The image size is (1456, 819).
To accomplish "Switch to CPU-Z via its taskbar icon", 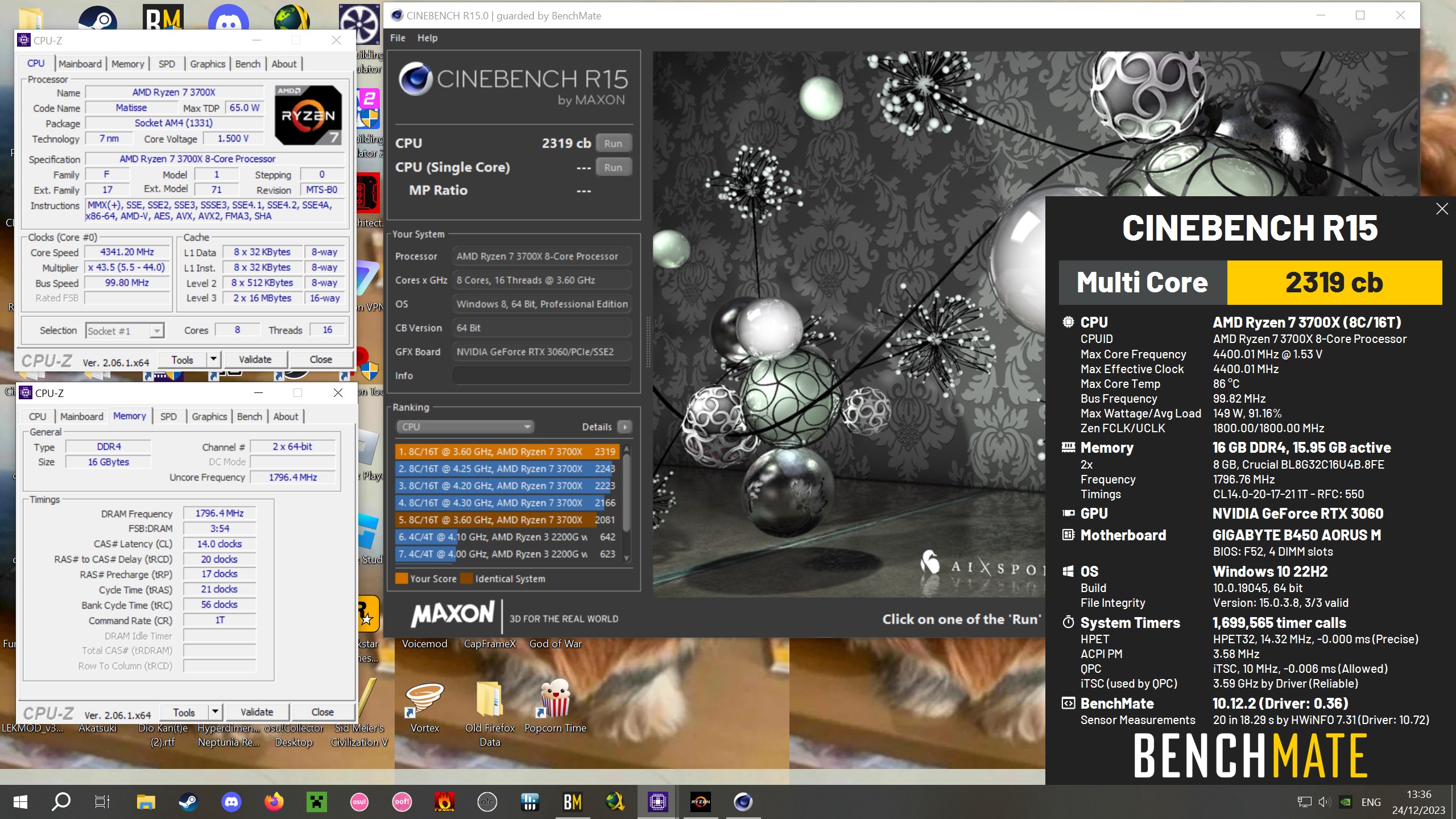I will pyautogui.click(x=657, y=802).
